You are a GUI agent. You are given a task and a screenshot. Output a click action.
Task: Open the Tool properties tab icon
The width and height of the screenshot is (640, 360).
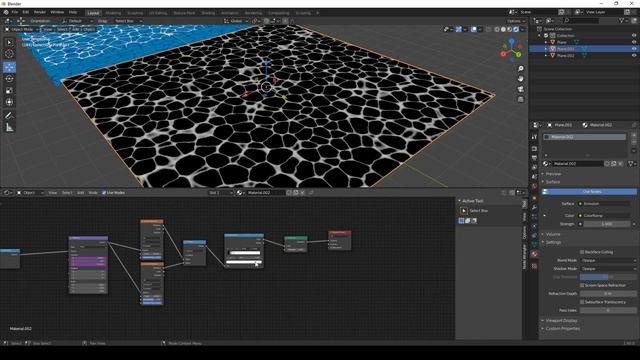(x=534, y=137)
